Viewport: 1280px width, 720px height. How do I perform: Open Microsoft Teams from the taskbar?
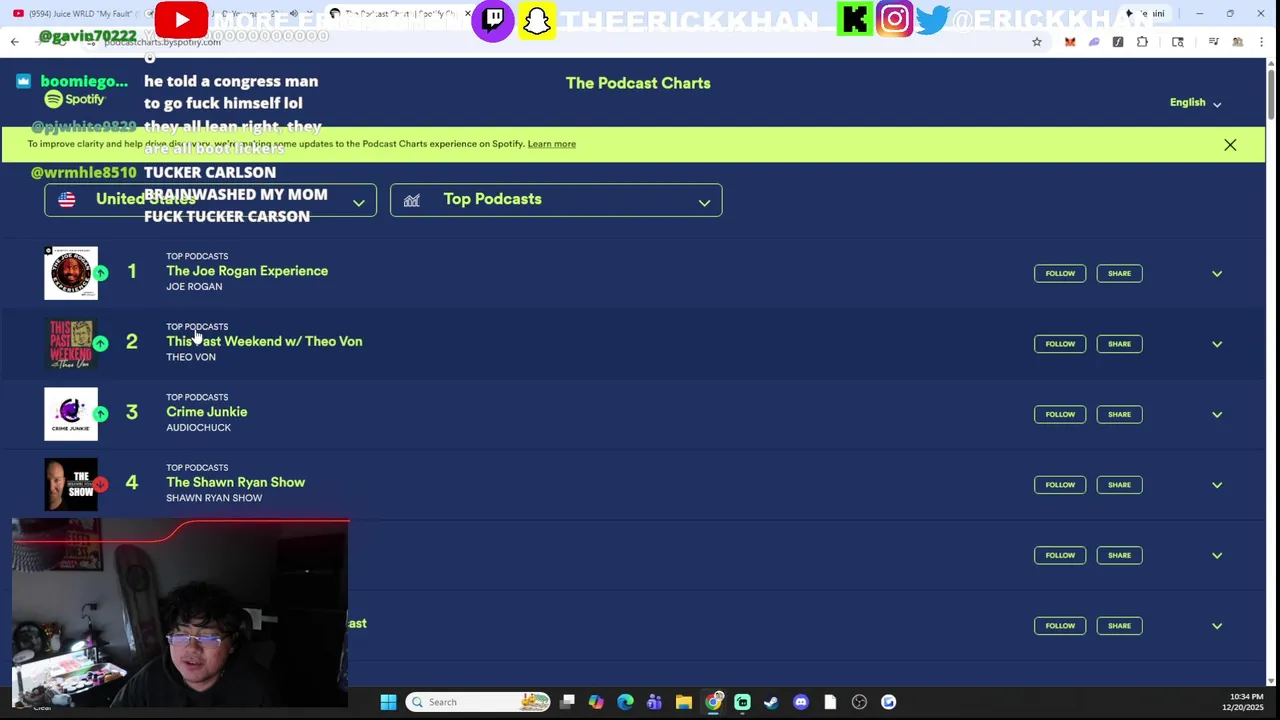pos(654,702)
